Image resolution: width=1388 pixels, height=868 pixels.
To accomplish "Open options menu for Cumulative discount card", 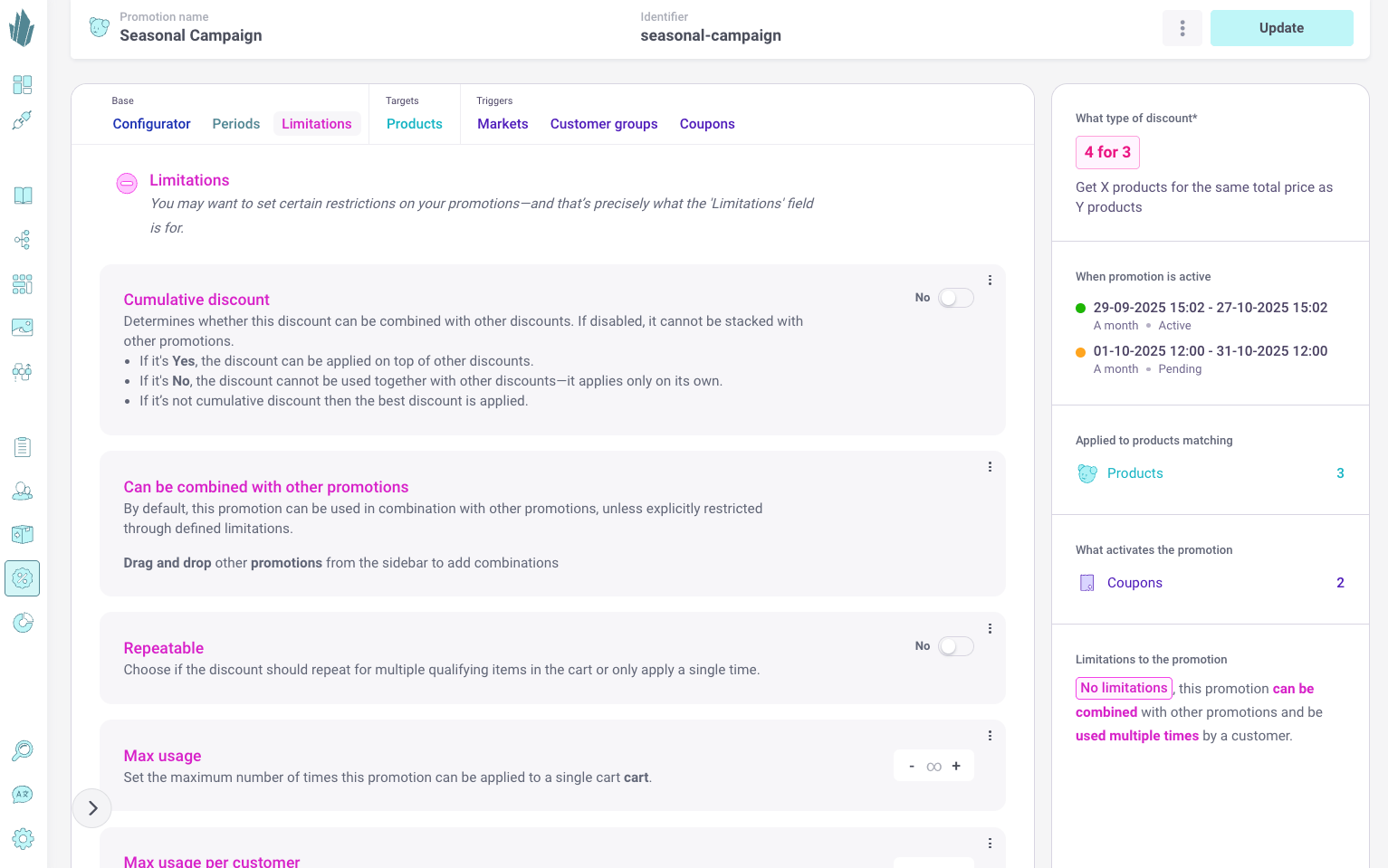I will point(990,281).
